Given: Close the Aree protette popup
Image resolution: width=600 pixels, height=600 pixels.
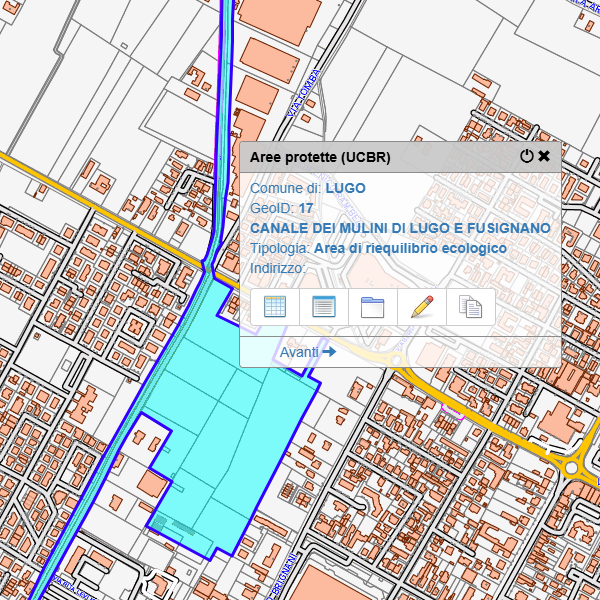Looking at the screenshot, I should point(545,156).
